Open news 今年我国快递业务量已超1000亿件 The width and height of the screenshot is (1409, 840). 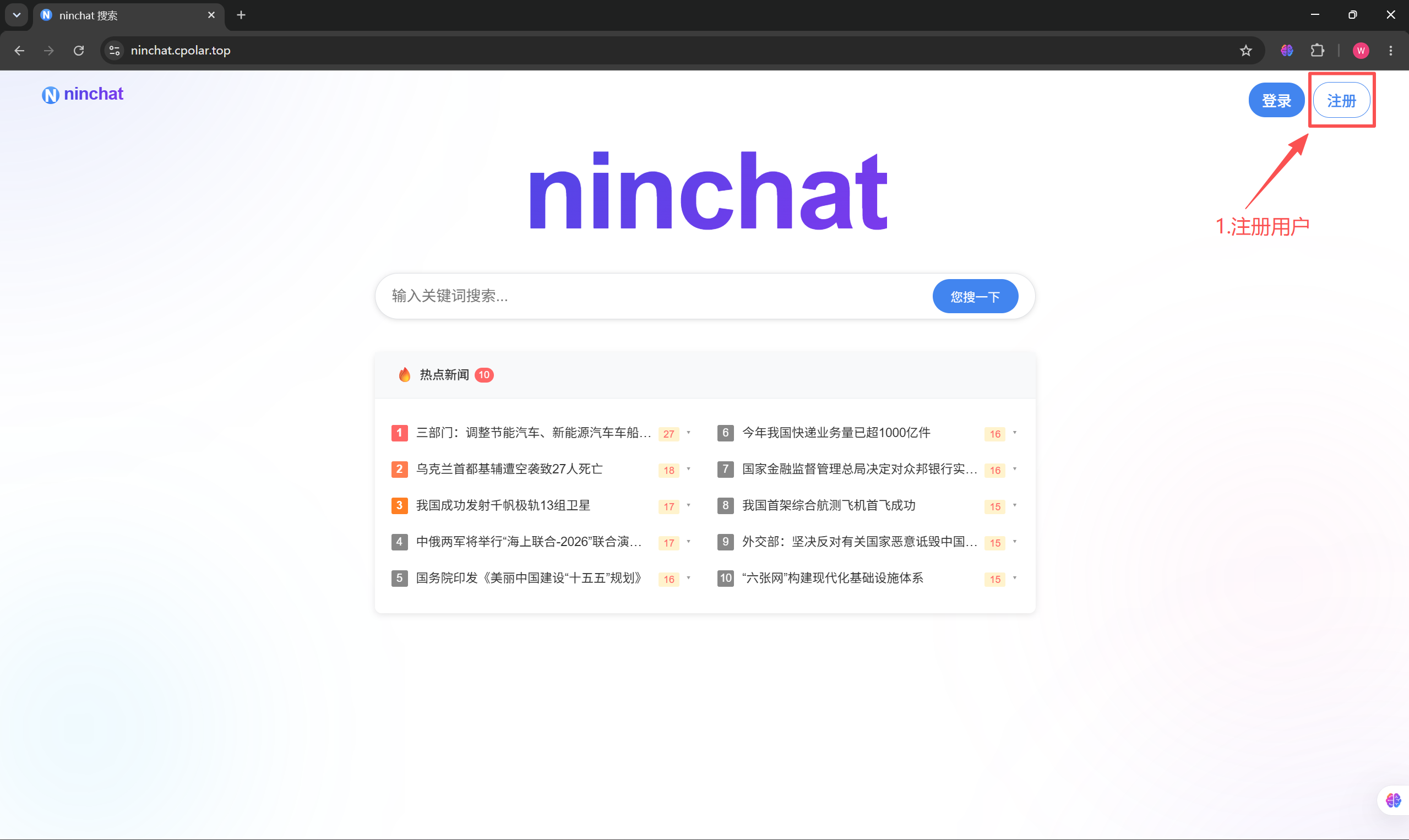tap(836, 433)
